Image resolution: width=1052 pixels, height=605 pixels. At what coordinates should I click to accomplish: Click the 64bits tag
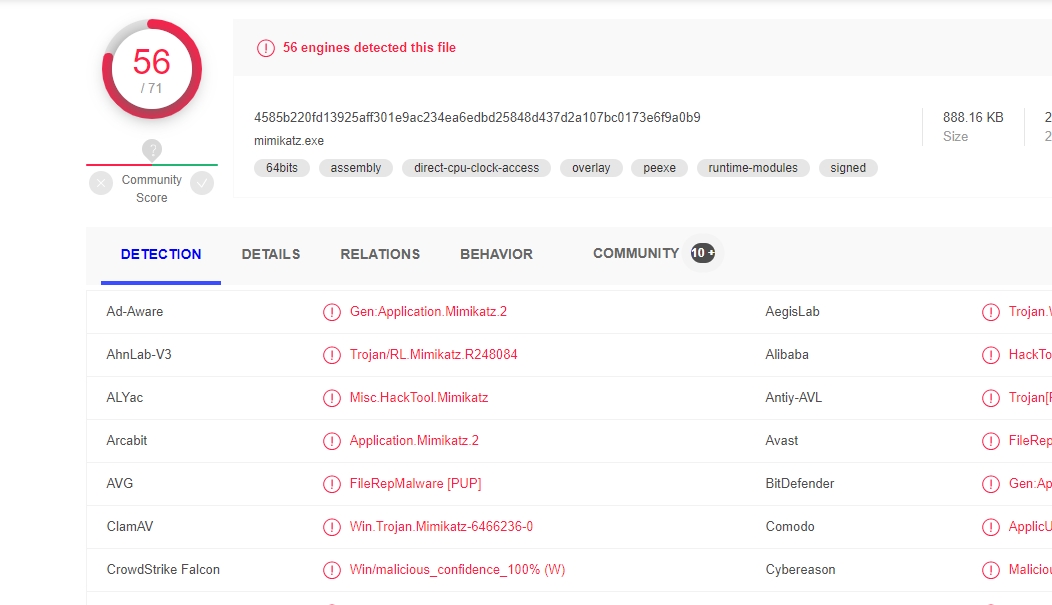point(282,168)
